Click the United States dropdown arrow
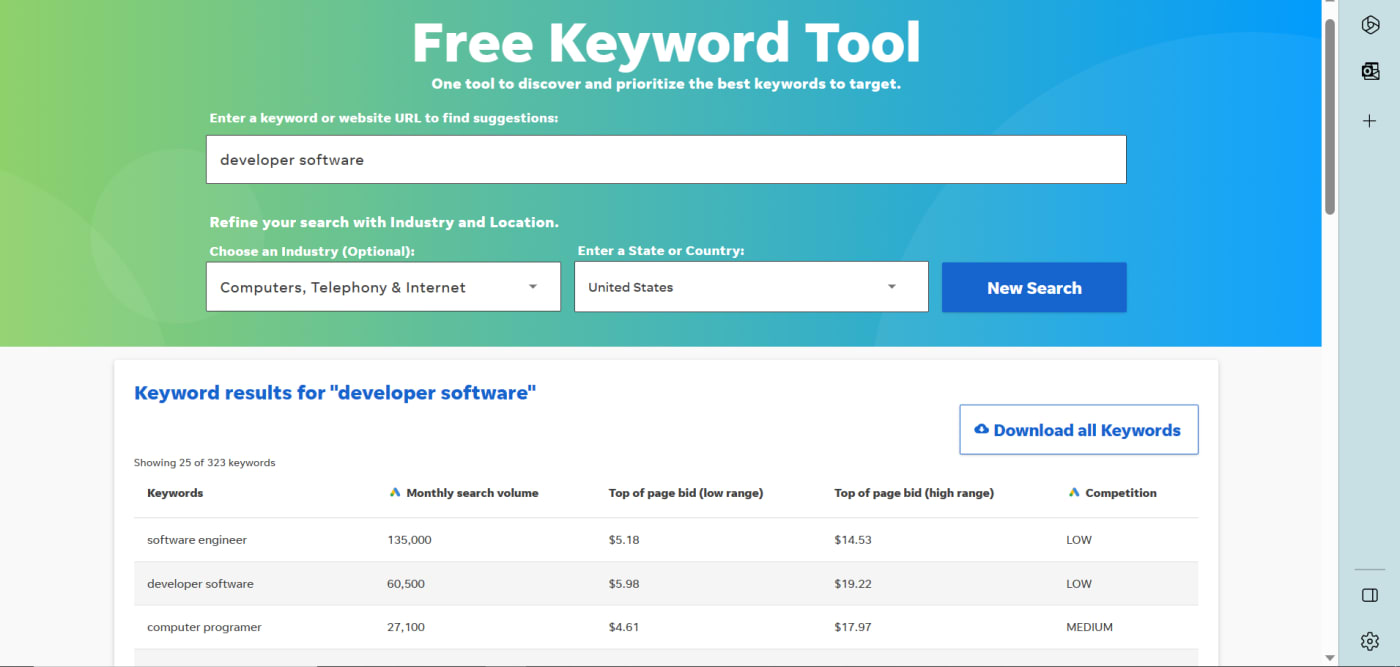 [x=892, y=287]
